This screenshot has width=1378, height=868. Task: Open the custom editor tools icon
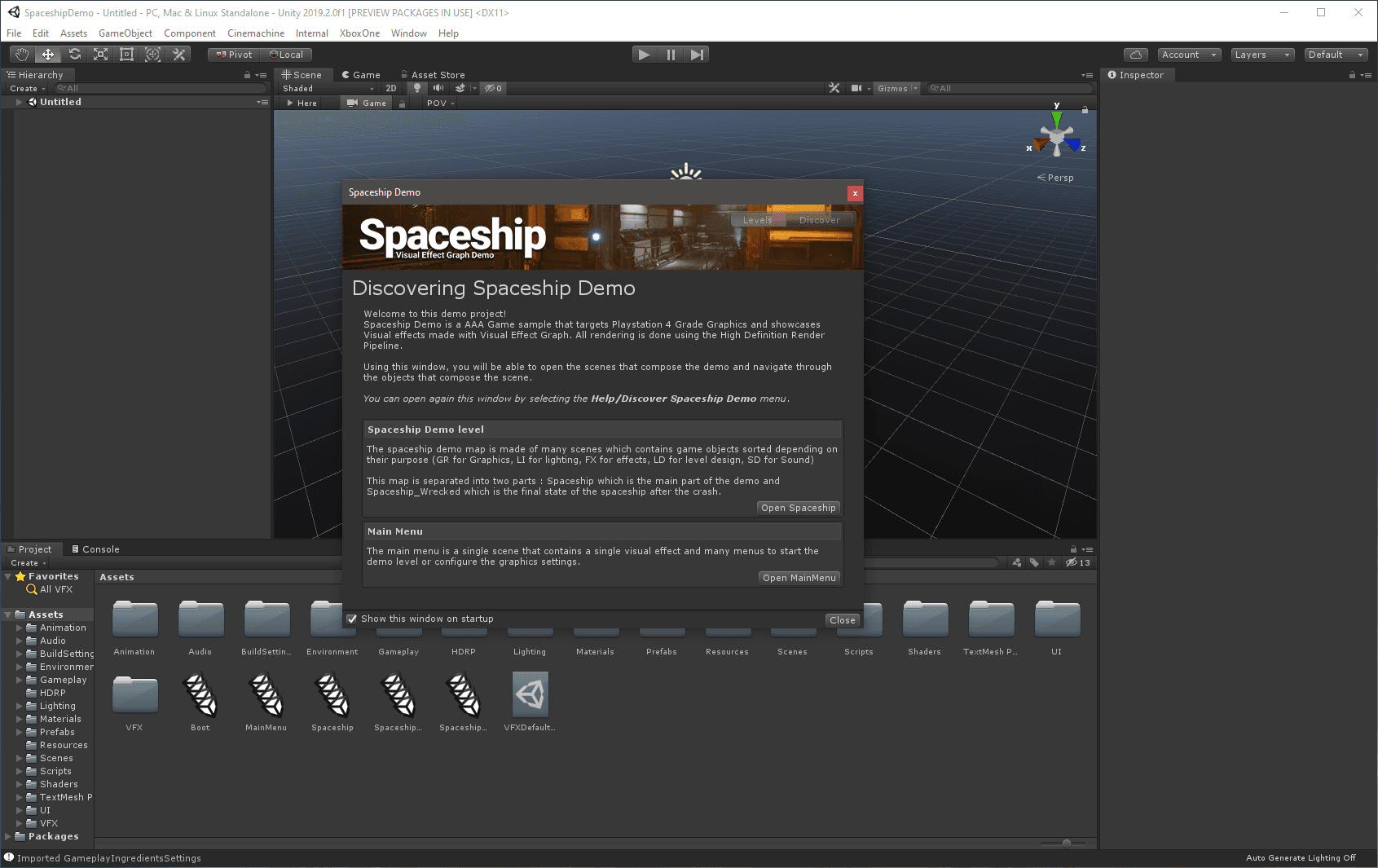tap(178, 55)
